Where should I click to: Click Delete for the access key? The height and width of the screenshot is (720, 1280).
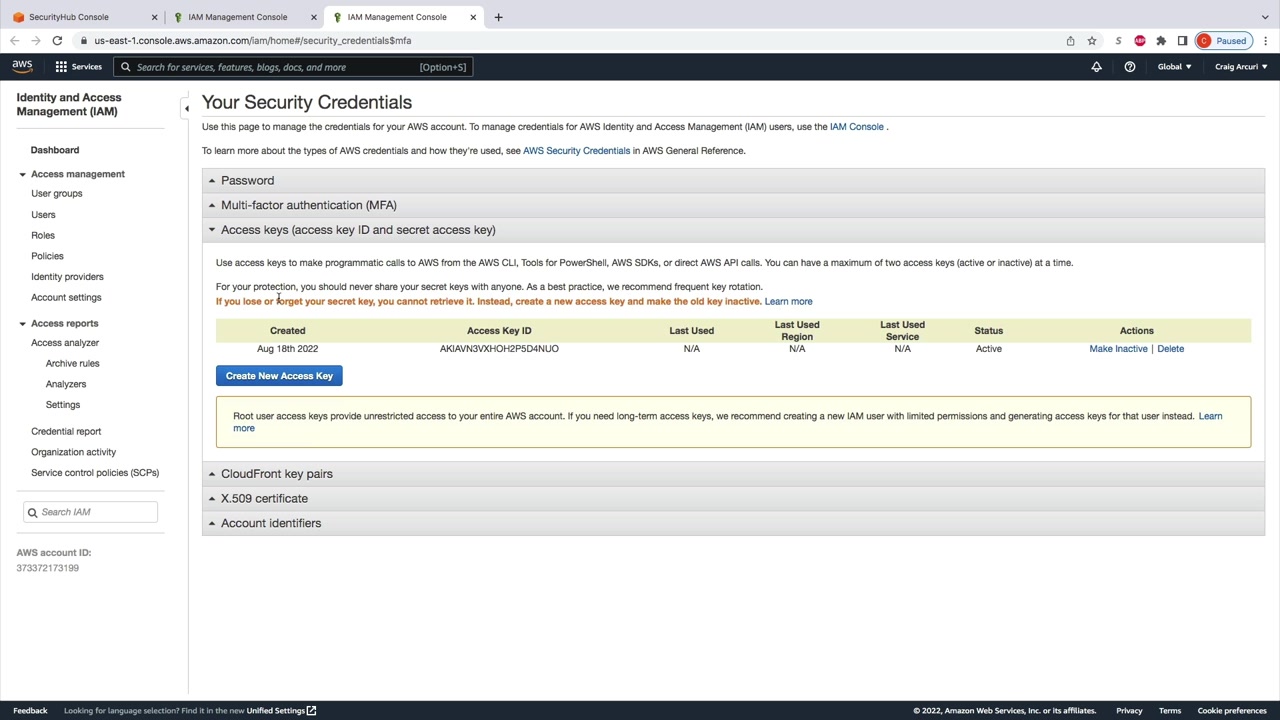click(1170, 349)
